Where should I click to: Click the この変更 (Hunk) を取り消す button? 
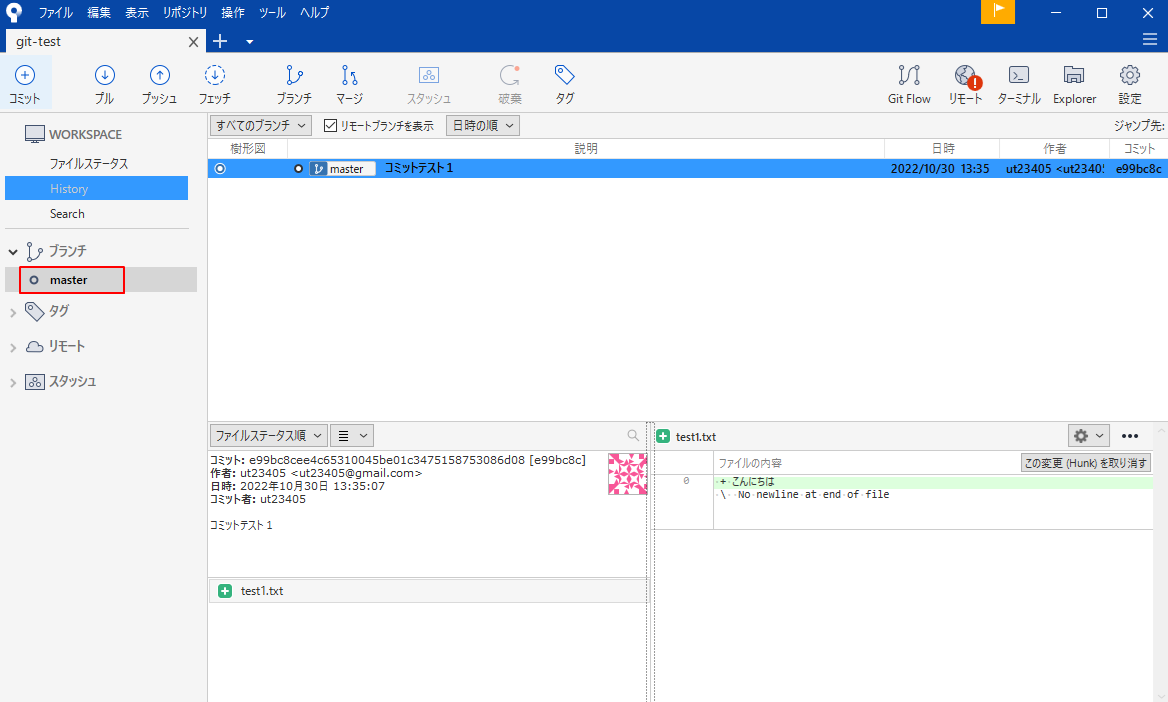point(1085,463)
